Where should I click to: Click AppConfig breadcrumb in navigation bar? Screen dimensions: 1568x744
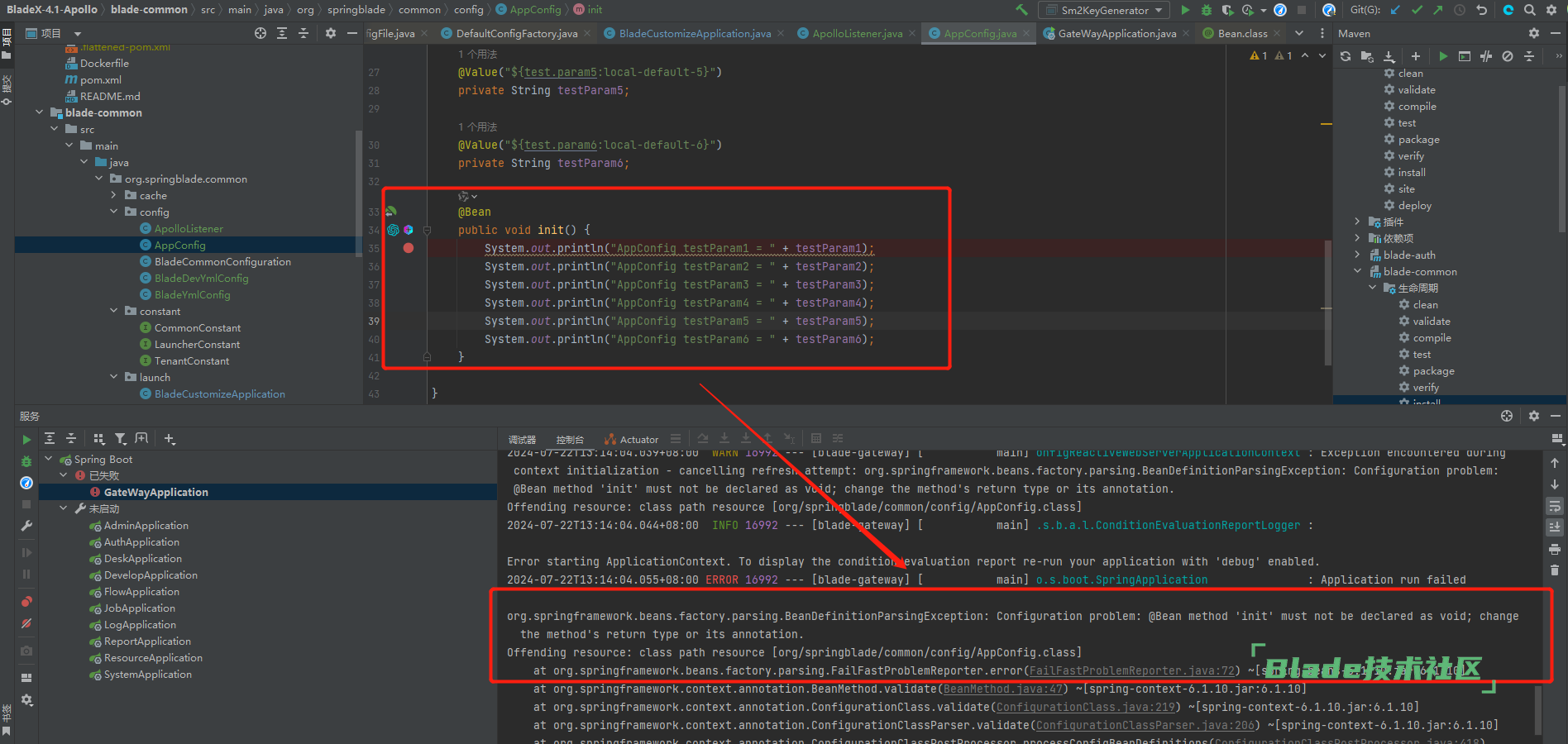click(x=528, y=10)
